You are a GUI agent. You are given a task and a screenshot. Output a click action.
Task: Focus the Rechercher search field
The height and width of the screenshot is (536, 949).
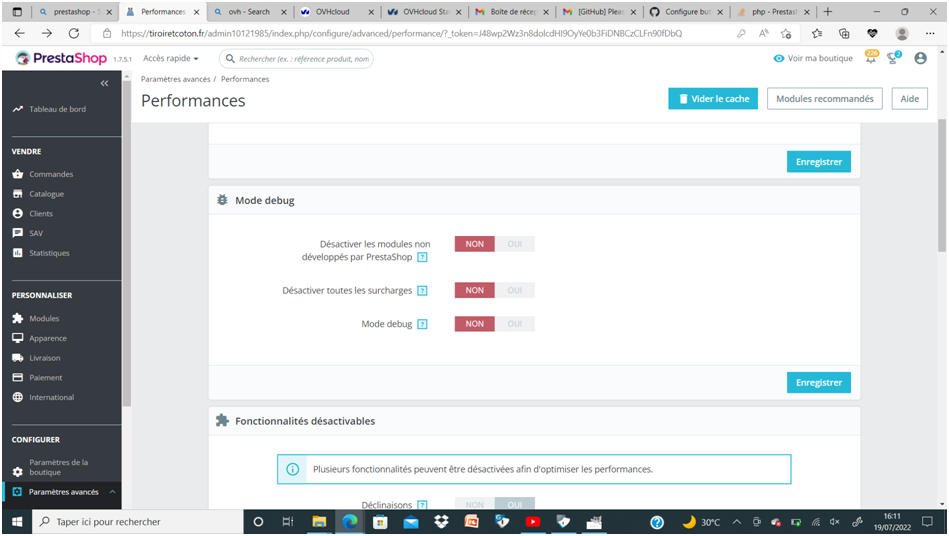[x=297, y=59]
